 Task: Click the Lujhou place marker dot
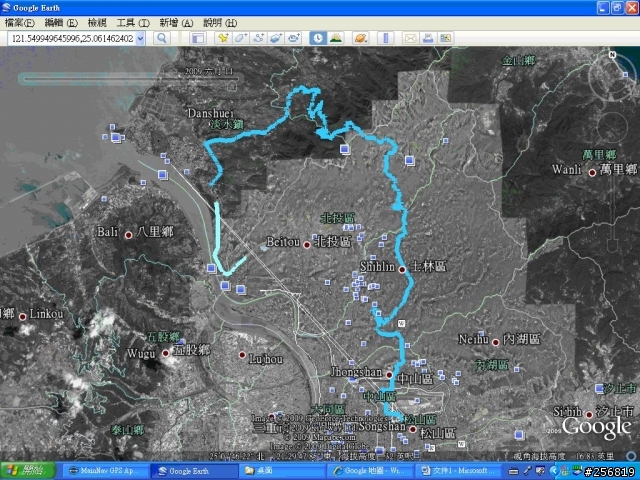point(242,355)
